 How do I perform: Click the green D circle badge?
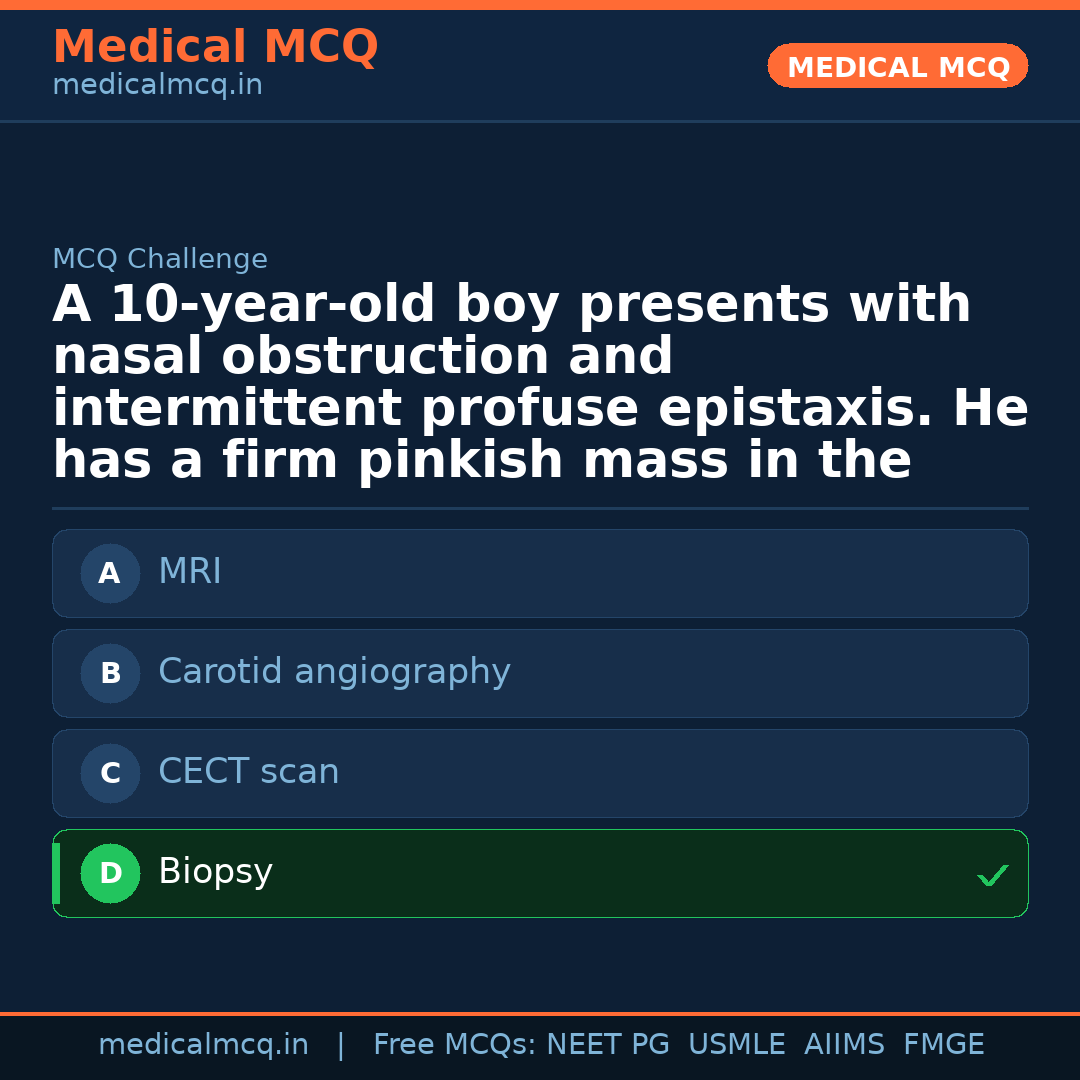[110, 873]
